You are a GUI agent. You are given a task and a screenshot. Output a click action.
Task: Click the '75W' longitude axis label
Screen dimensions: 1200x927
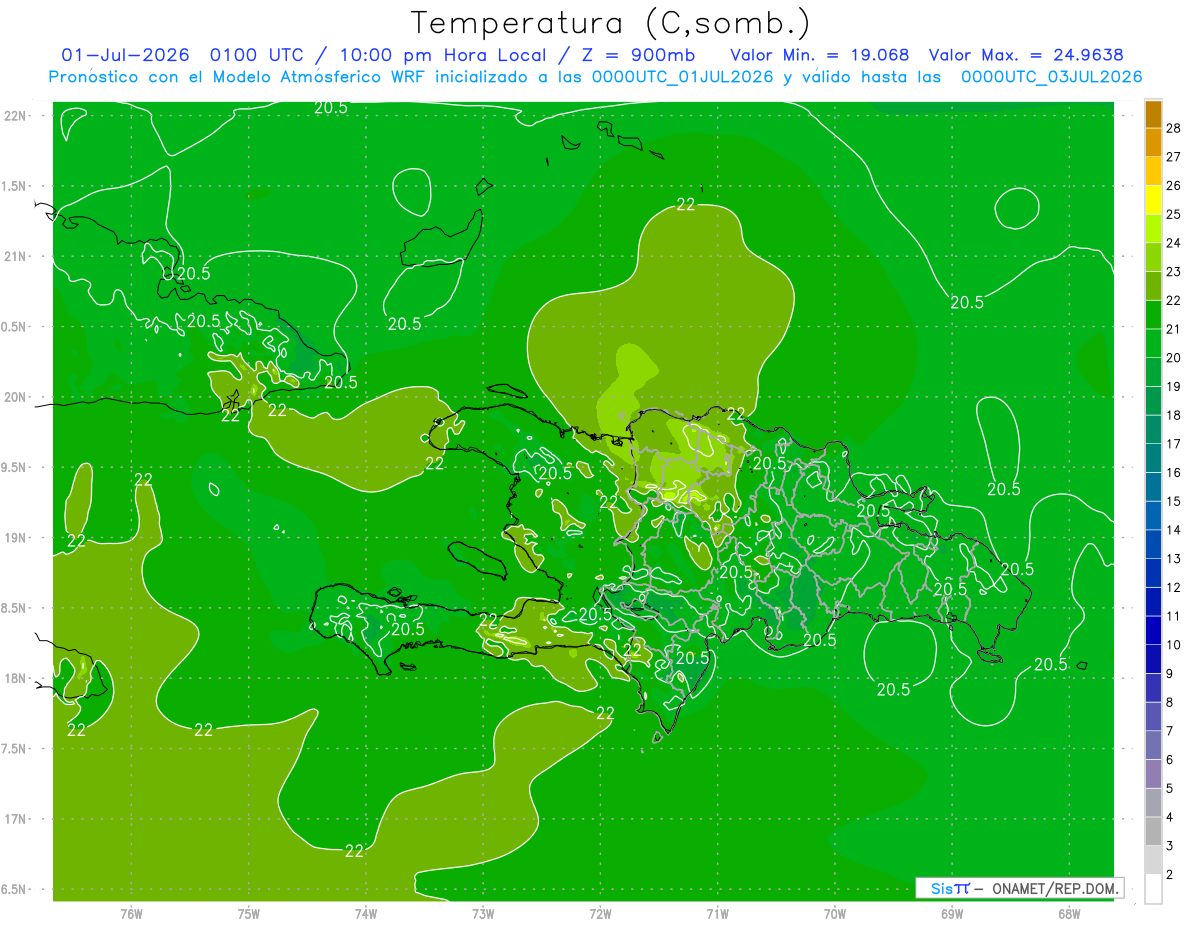(249, 914)
